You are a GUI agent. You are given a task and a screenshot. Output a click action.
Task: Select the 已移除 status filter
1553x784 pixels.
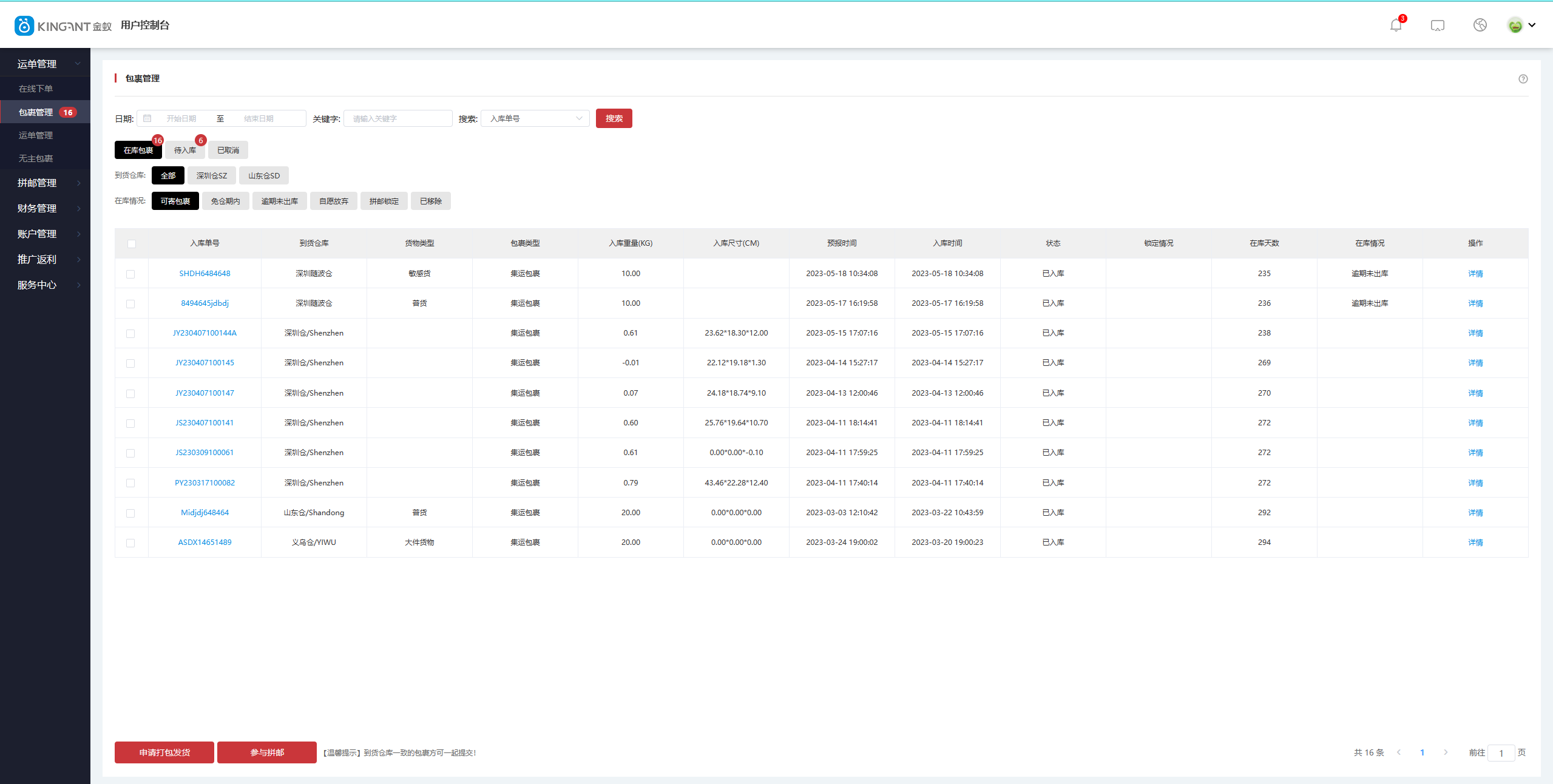(x=431, y=201)
